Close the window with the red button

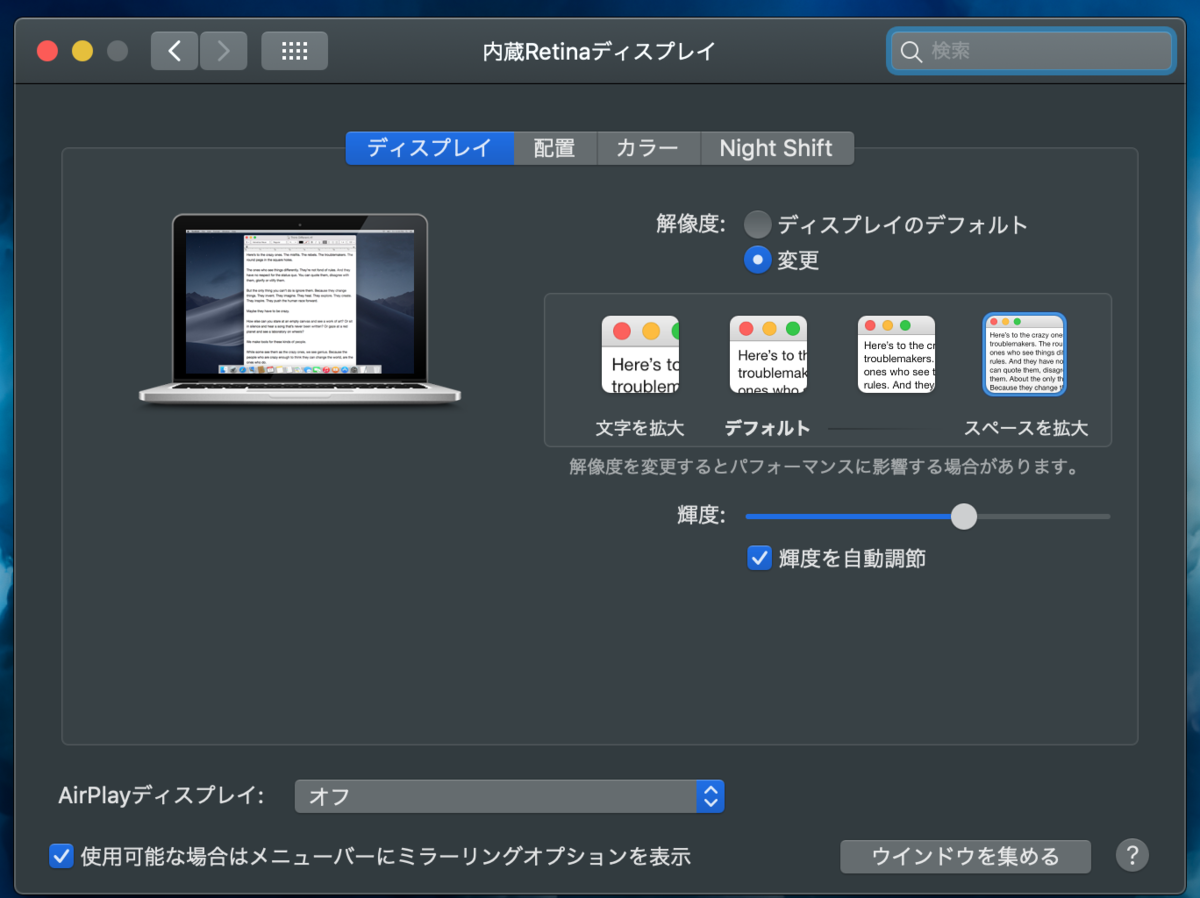(x=48, y=50)
